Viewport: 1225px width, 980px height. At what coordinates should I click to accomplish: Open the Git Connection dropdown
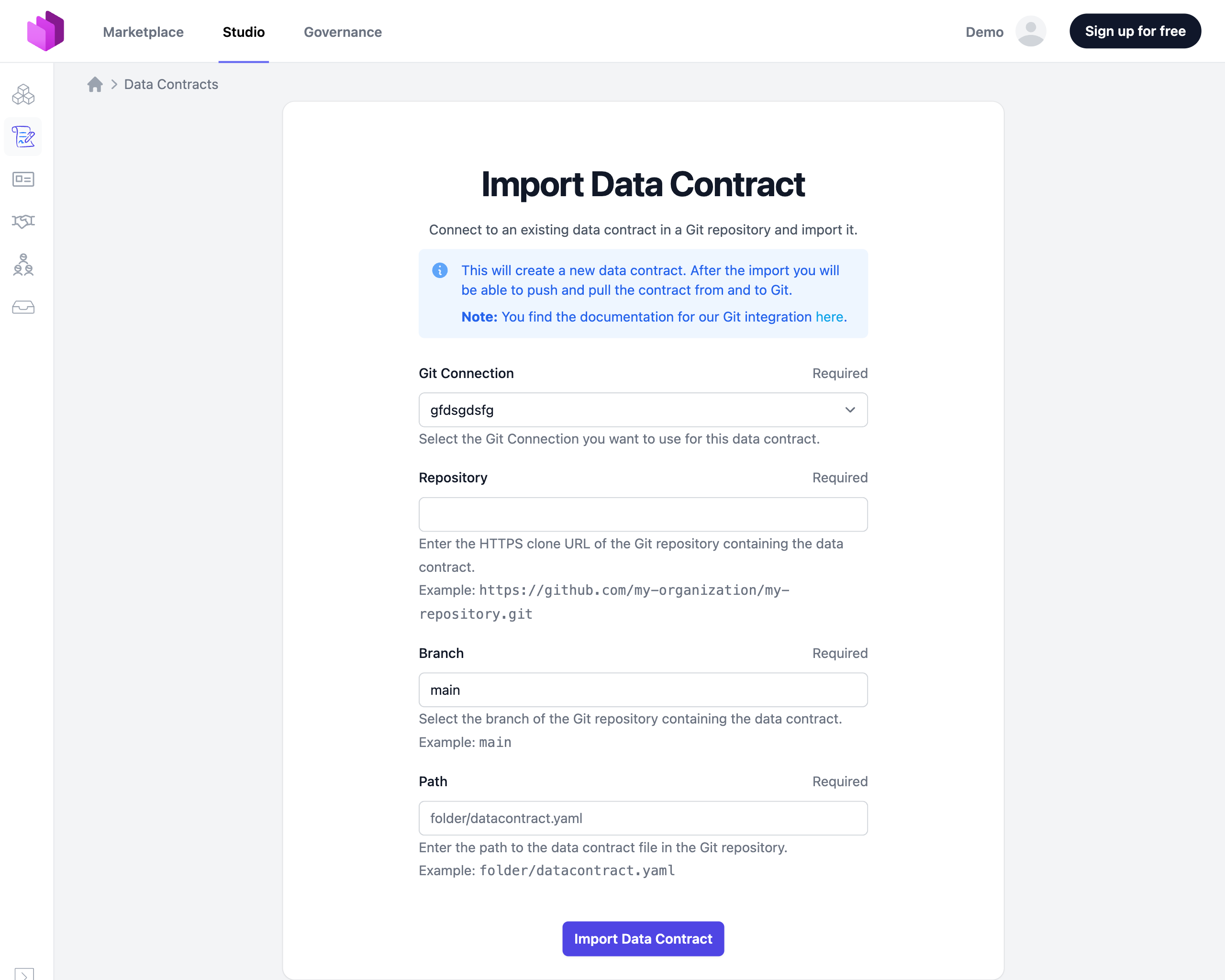click(x=643, y=410)
